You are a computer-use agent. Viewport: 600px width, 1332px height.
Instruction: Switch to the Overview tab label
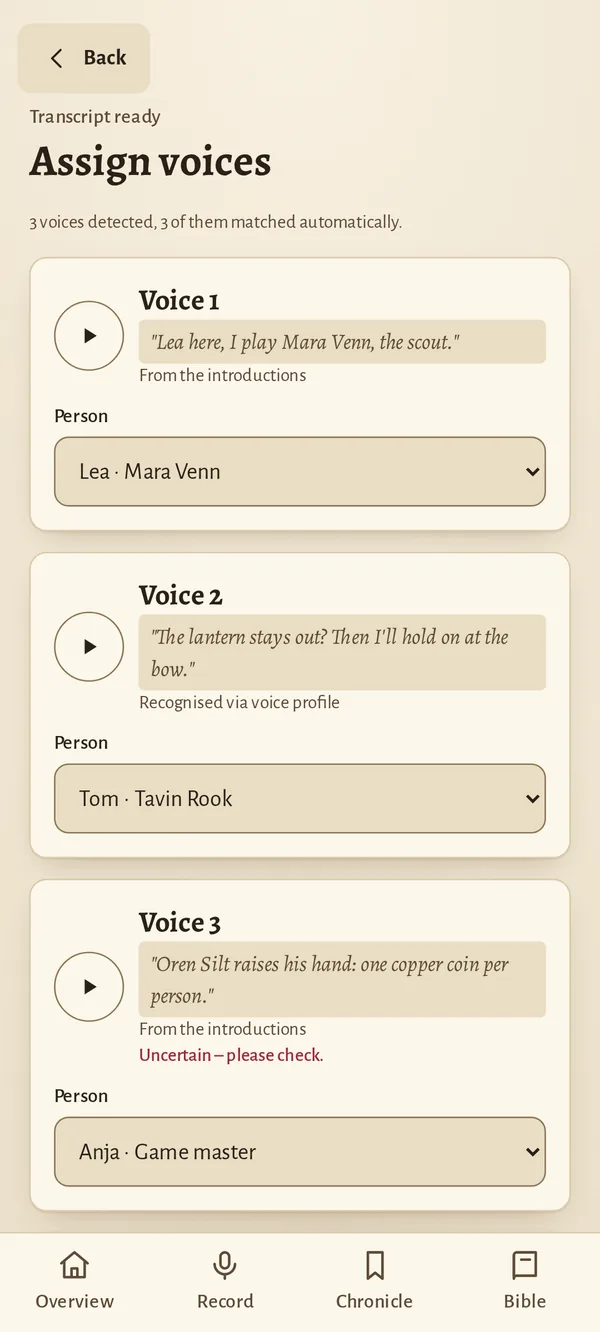point(75,1301)
